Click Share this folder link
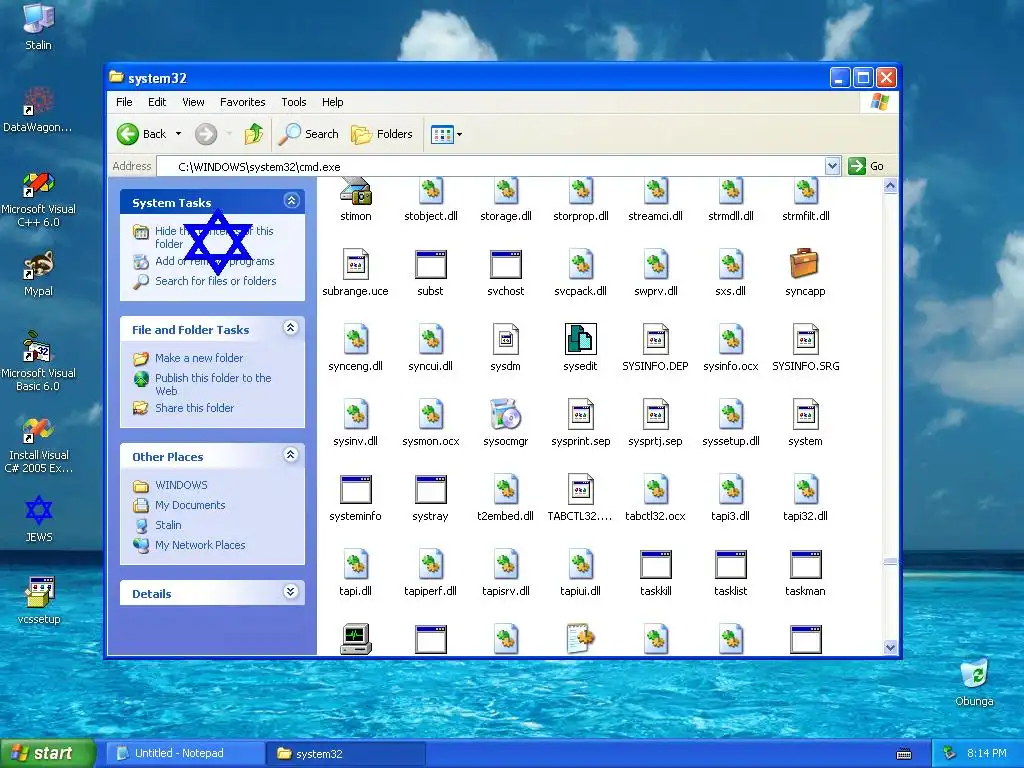 click(194, 408)
